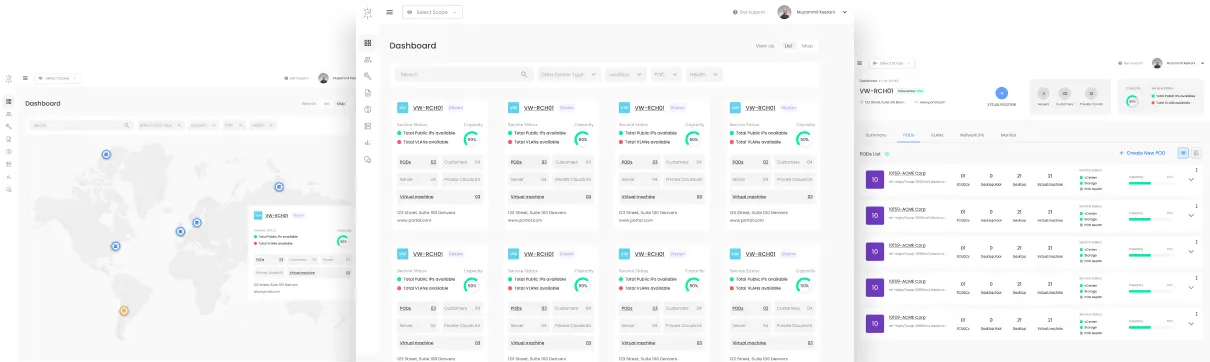Switch to Map view in center window
The height and width of the screenshot is (362, 1210).
tap(808, 45)
